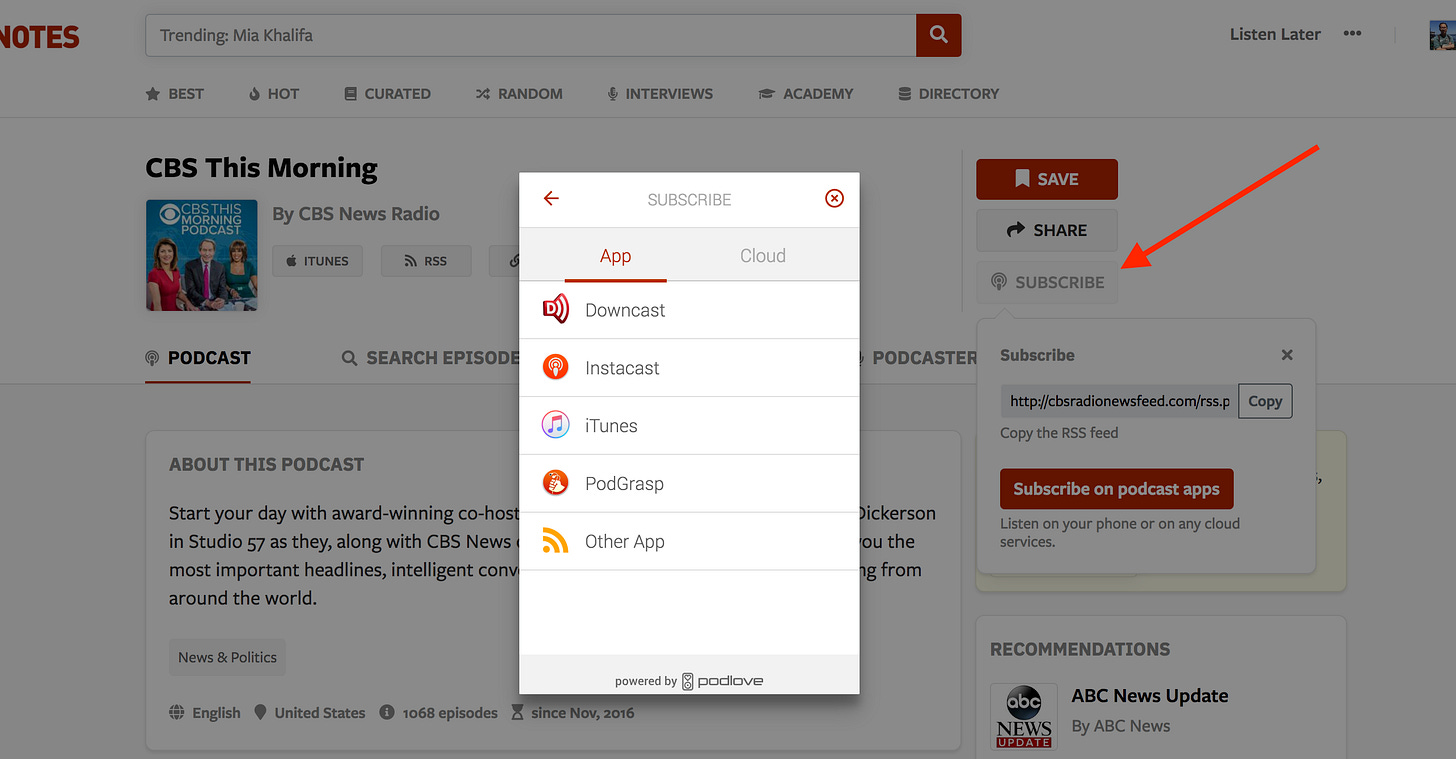
Task: Click the search field showing Trending text
Action: pos(531,35)
